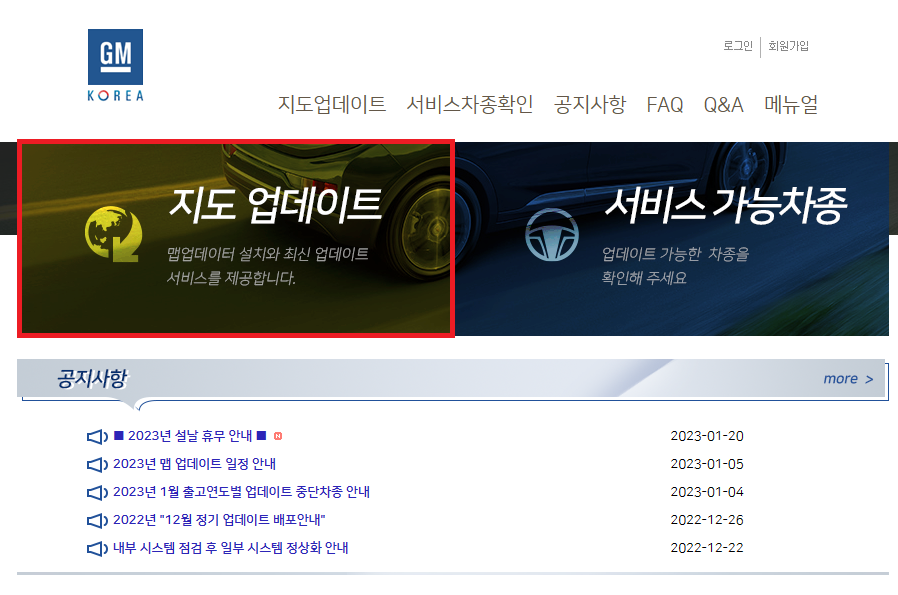Open notice 2023년 맵 업데이트 일정 안내
Screen dimensions: 898x595
pos(194,464)
